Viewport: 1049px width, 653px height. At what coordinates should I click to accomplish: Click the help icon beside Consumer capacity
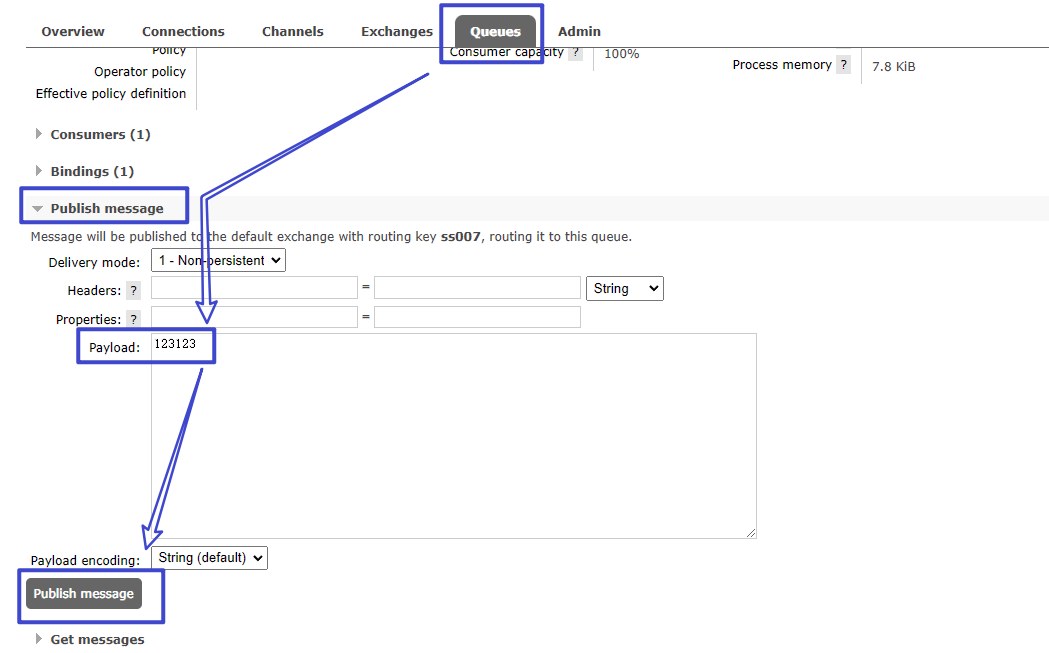click(x=575, y=53)
